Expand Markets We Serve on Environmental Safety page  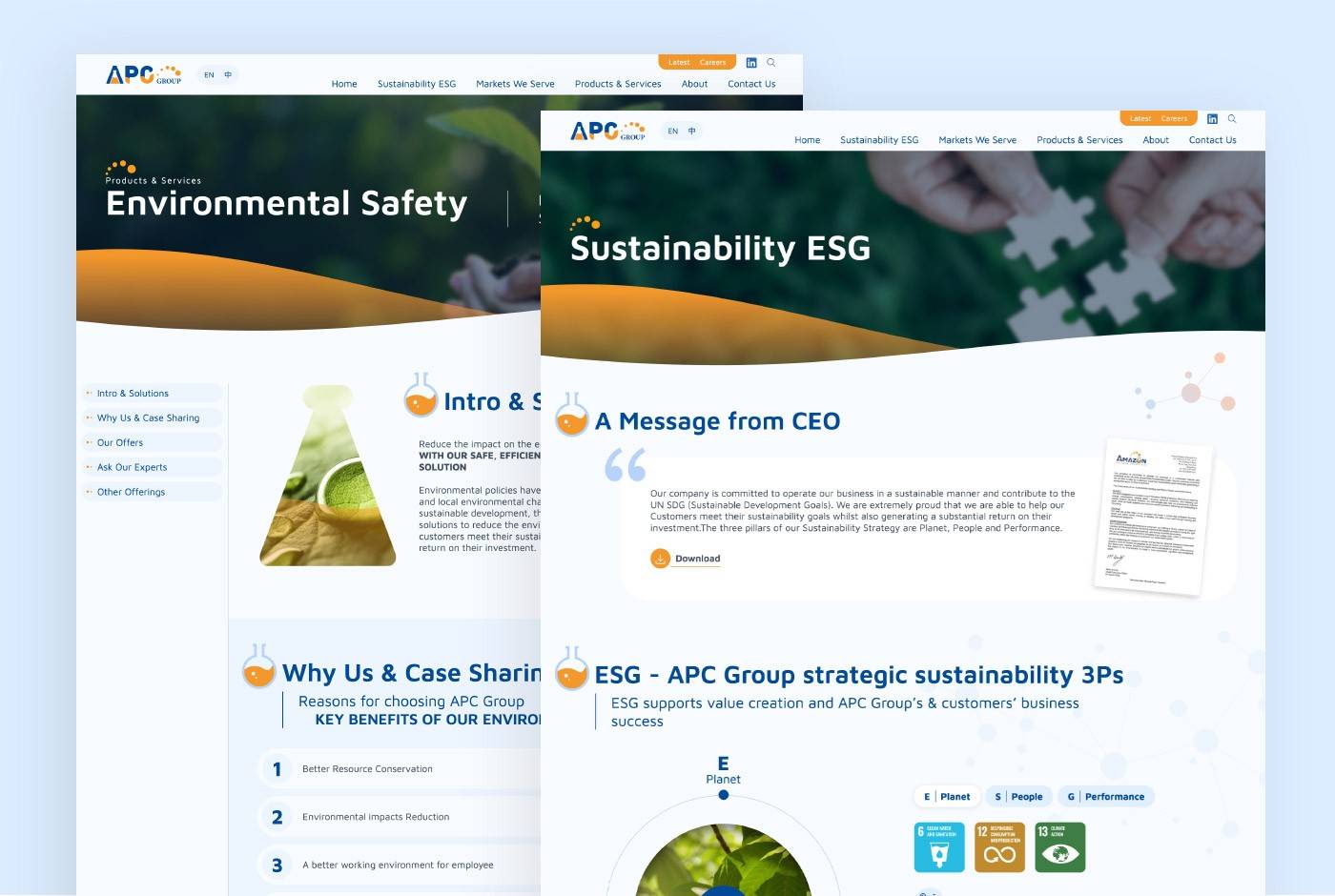[x=515, y=84]
